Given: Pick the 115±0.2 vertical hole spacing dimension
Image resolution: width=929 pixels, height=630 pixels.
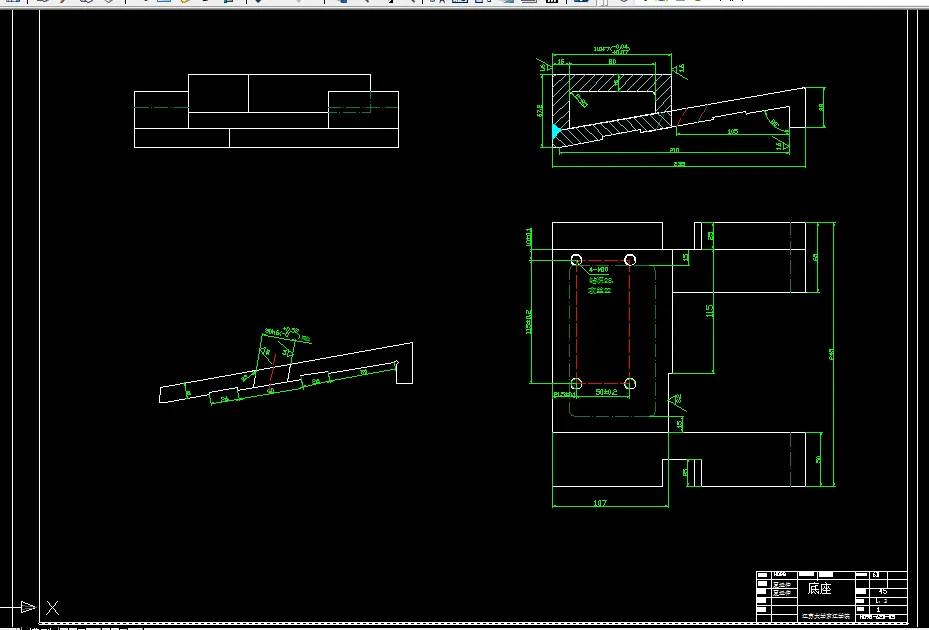Looking at the screenshot, I should coord(528,320).
